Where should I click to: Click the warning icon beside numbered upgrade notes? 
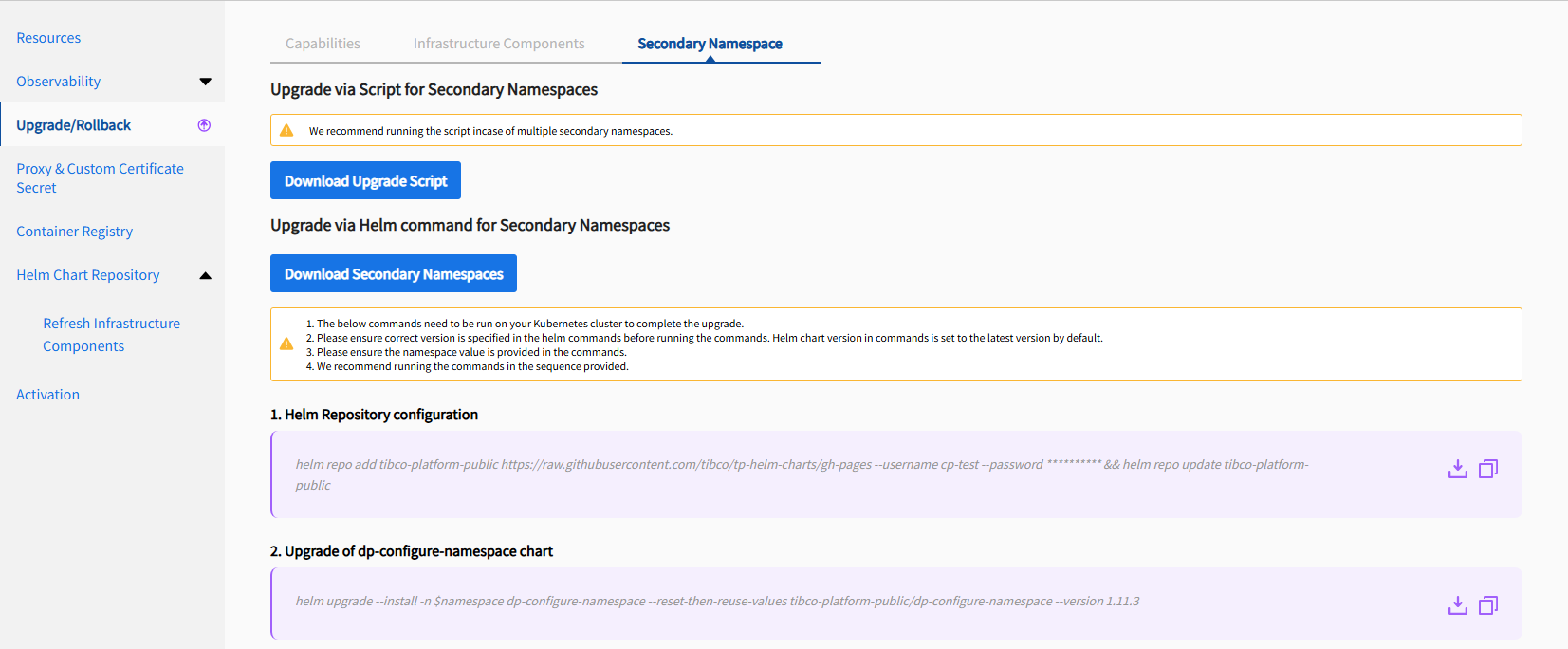(x=286, y=344)
